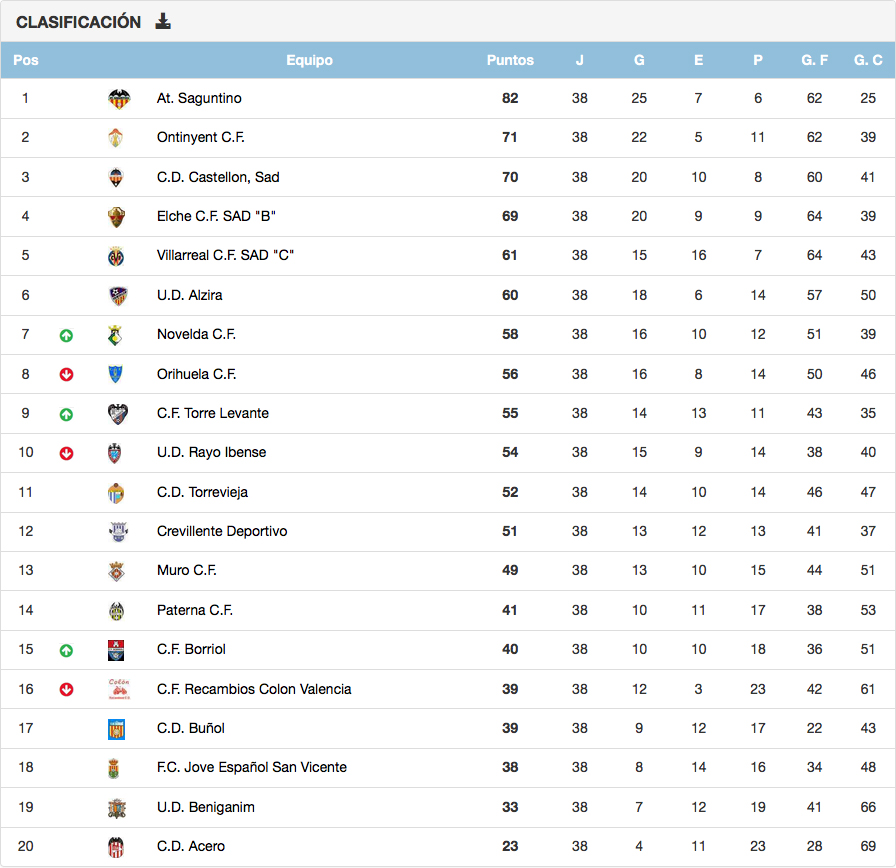Click the red down arrow for U.D. Rayo Ibense
Screen dimensions: 896x868
(x=66, y=453)
